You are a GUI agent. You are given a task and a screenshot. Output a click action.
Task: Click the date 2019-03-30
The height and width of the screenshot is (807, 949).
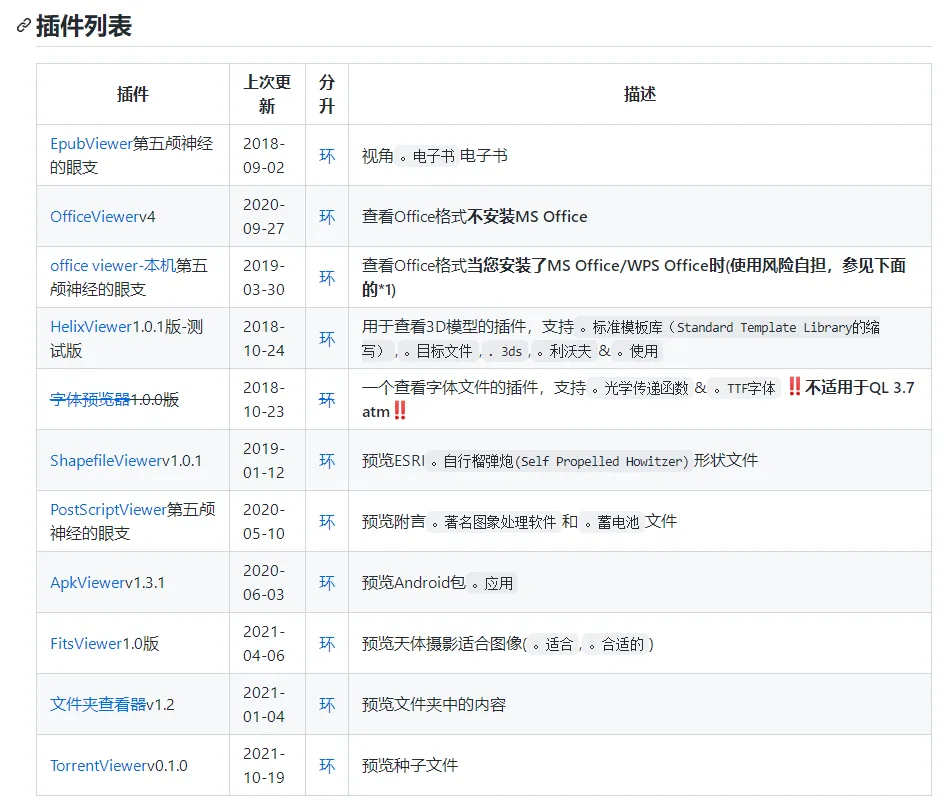264,278
